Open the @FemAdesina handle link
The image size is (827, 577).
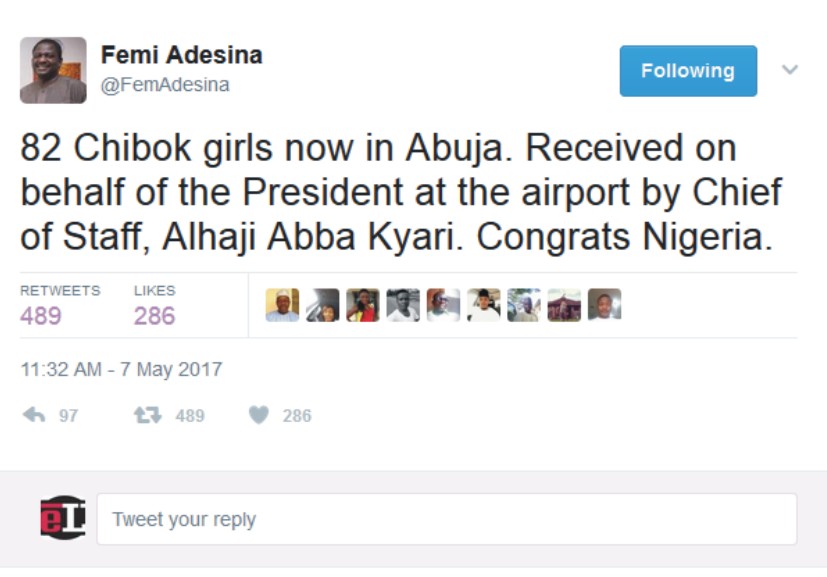(165, 85)
